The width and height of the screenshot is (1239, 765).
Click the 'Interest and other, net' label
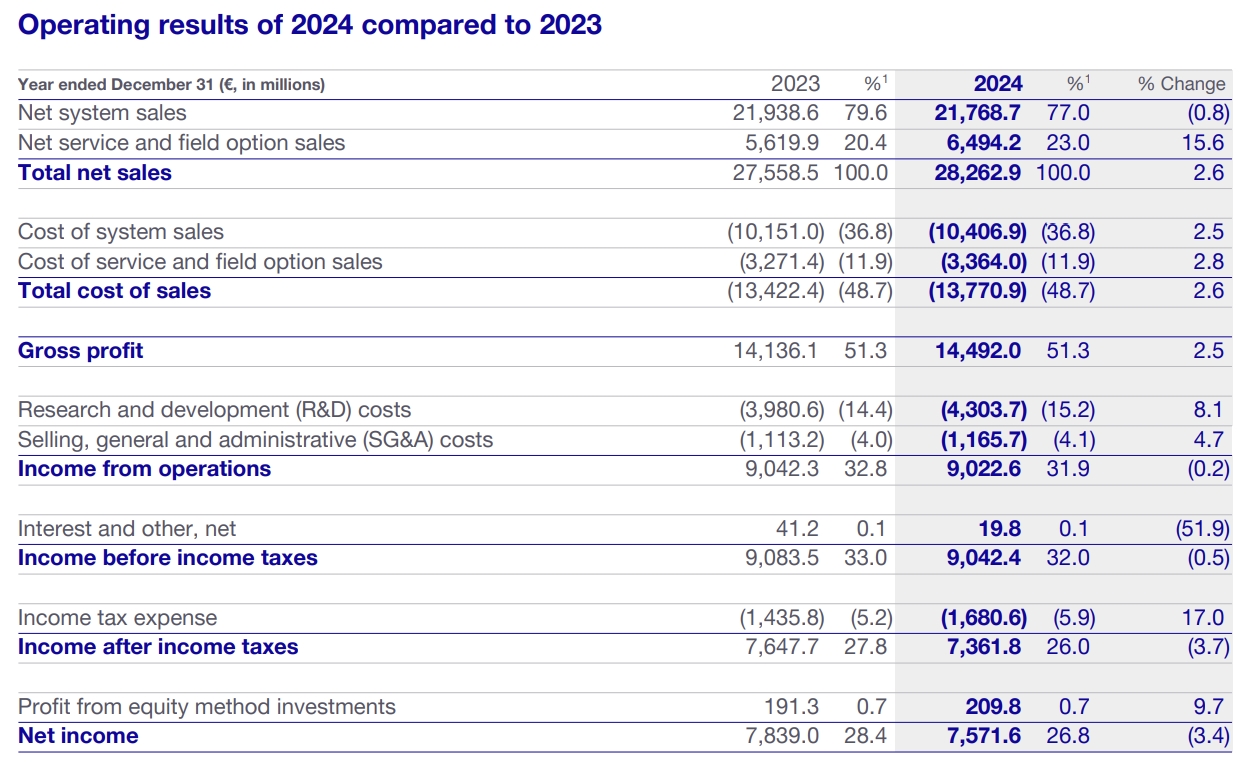[x=127, y=528]
